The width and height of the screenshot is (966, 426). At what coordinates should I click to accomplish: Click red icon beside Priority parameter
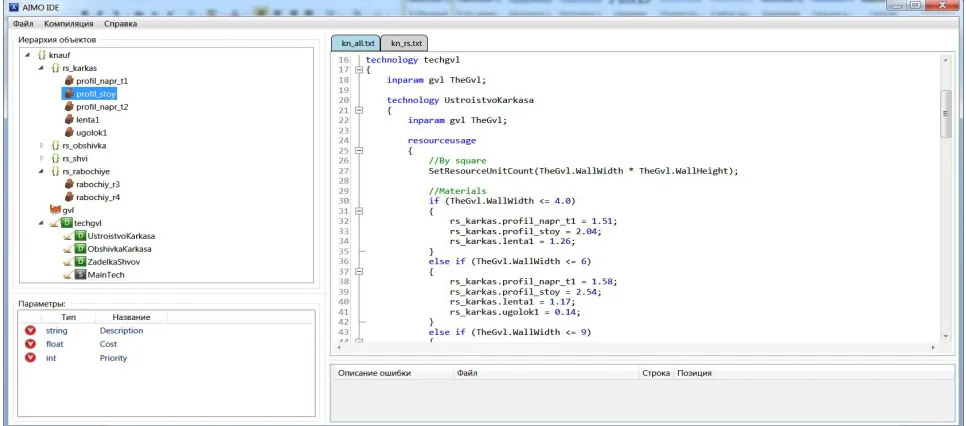(x=30, y=358)
